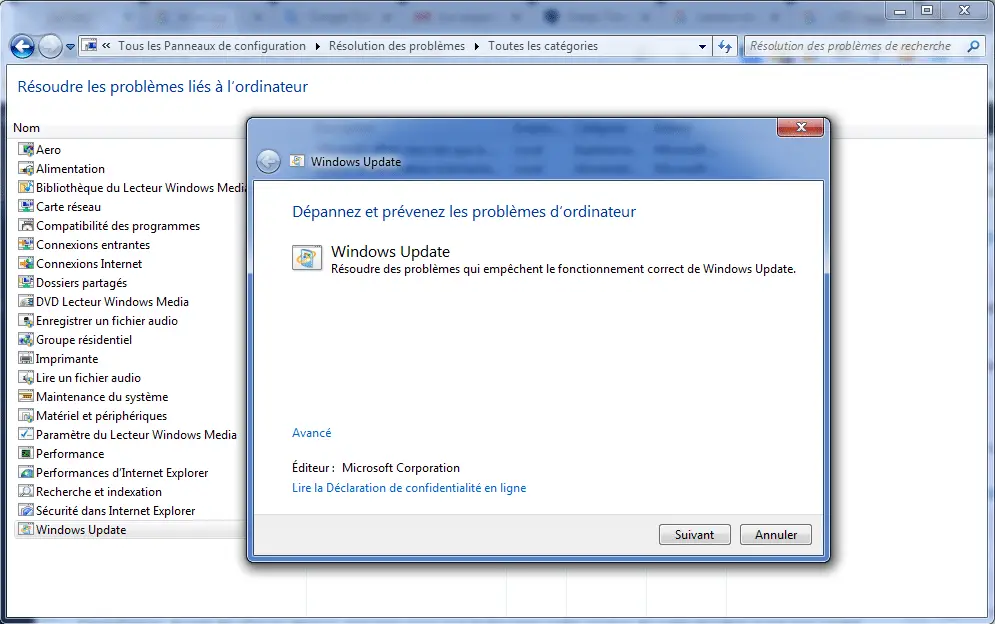Expand the arrow after Résolution des problèmes

(476, 46)
